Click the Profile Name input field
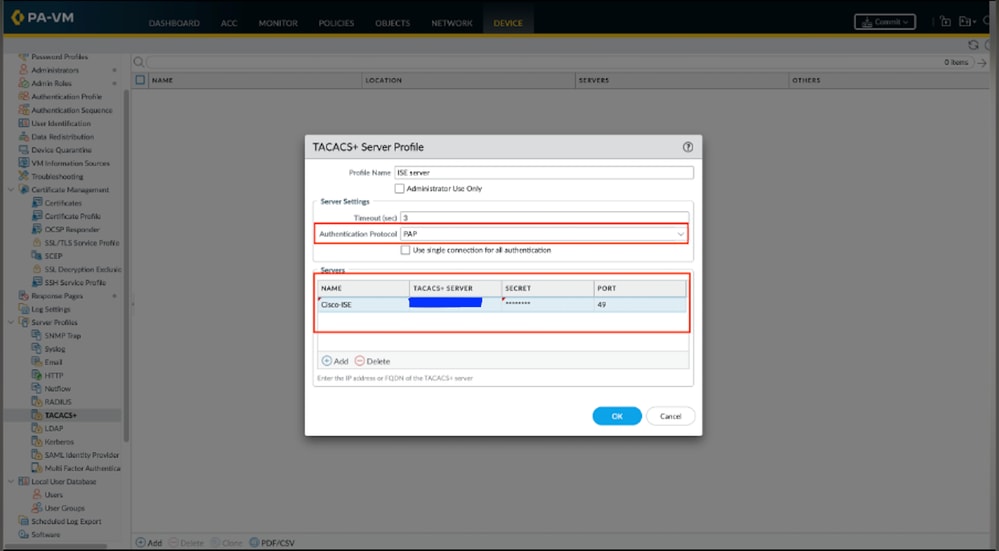Image resolution: width=999 pixels, height=551 pixels. pos(544,173)
